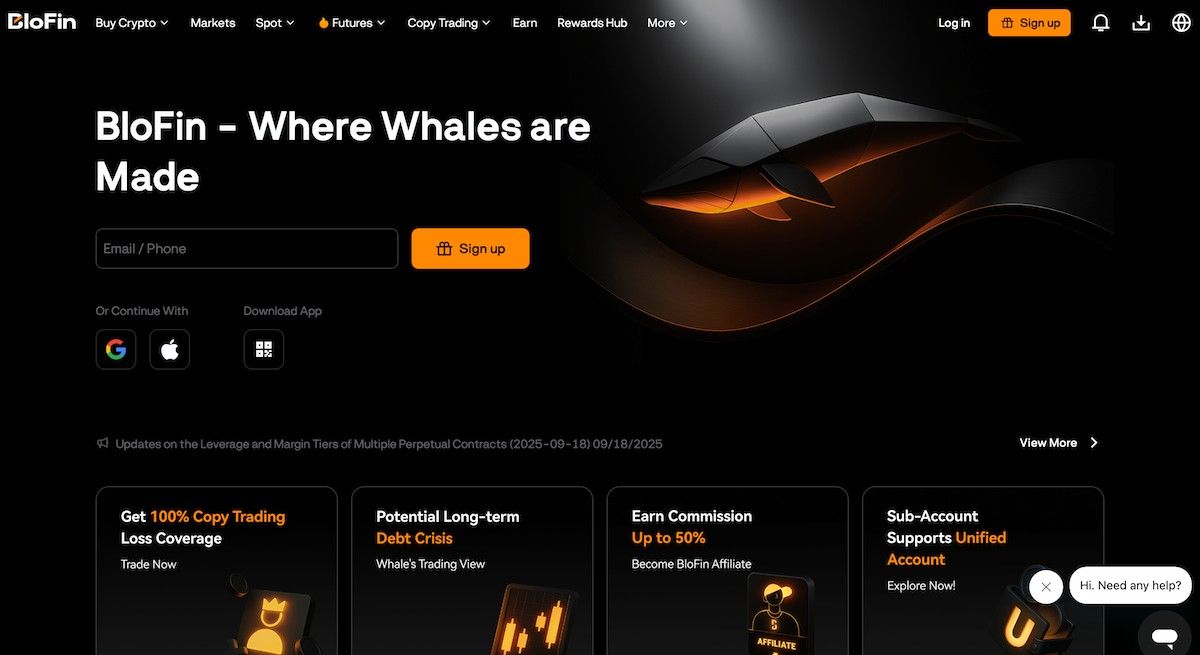This screenshot has width=1200, height=655.
Task: Open the notifications bell icon
Action: tap(1101, 23)
